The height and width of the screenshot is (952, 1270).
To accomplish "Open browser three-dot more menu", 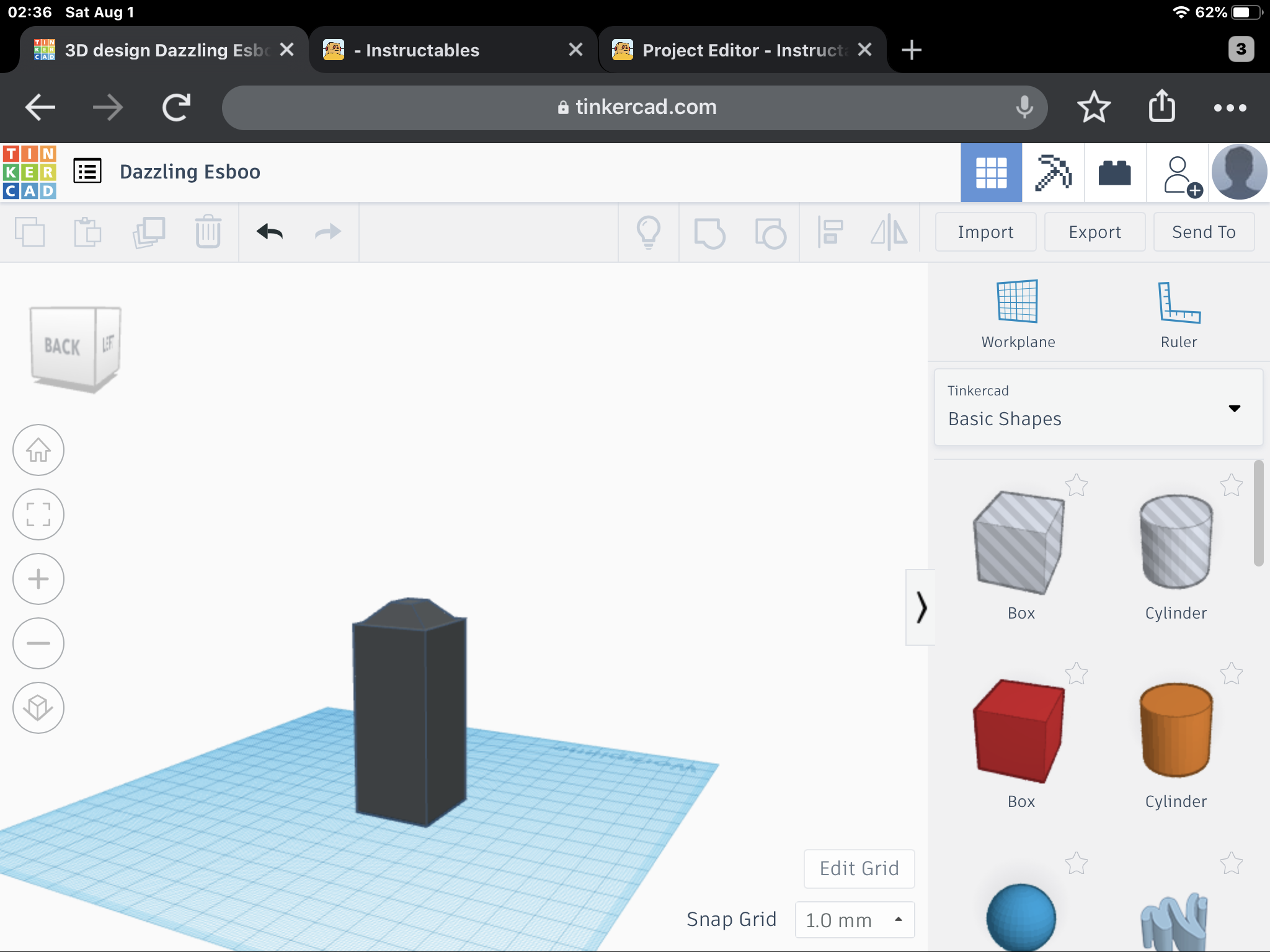I will [x=1230, y=108].
